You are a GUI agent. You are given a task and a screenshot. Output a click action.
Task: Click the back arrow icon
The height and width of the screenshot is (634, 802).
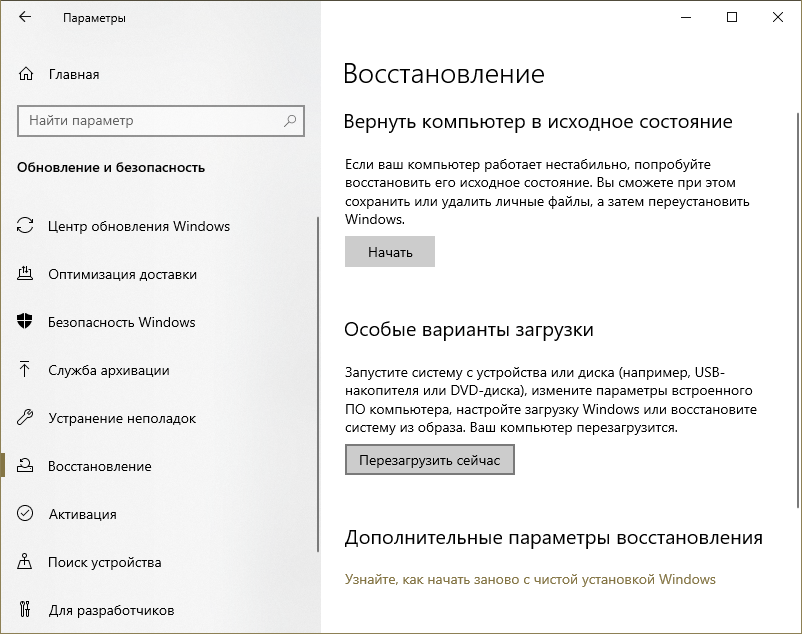coord(24,18)
